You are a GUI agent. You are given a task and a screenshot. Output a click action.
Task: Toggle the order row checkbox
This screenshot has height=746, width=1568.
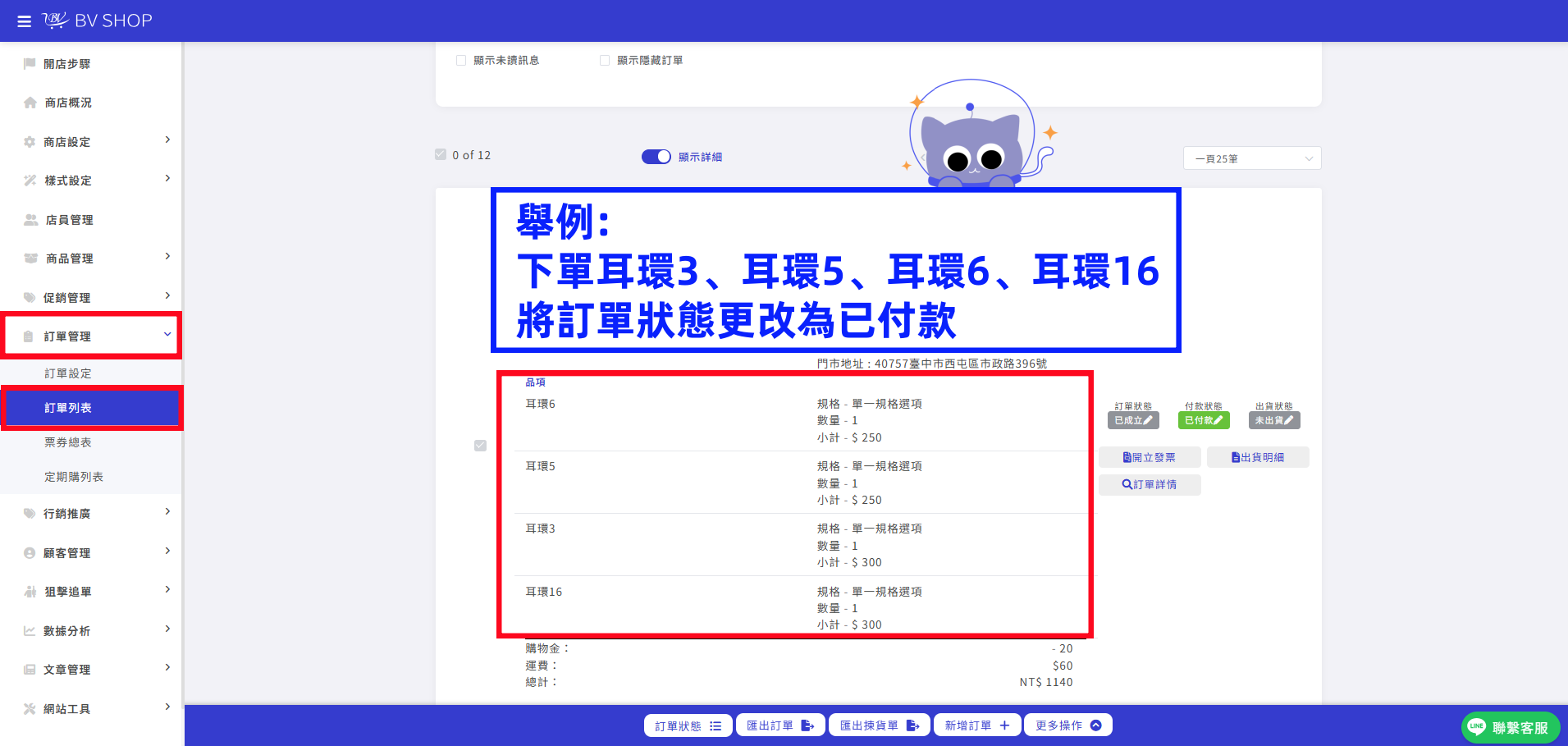coord(480,446)
